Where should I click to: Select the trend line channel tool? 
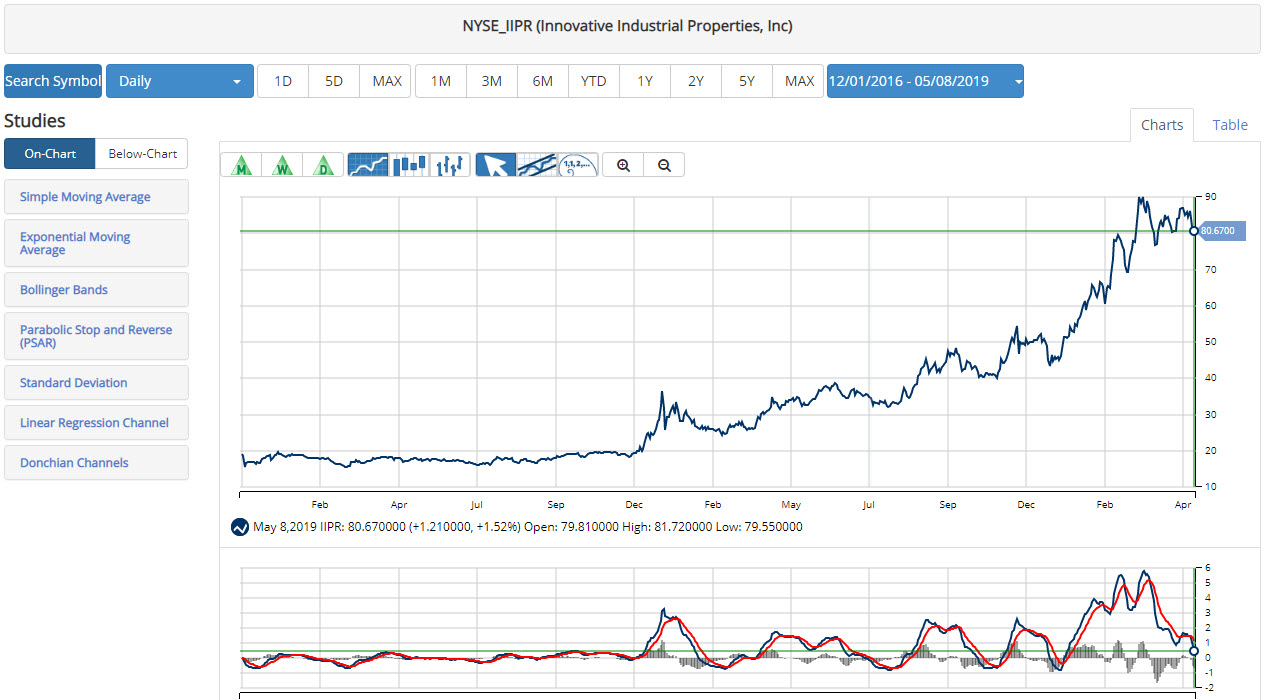tap(536, 165)
